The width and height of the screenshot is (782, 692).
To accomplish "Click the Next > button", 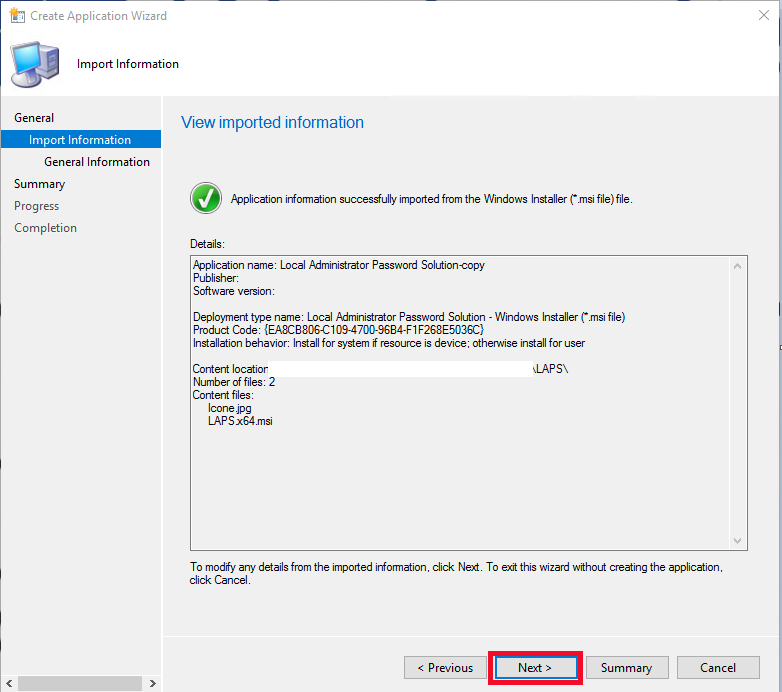I will point(534,668).
